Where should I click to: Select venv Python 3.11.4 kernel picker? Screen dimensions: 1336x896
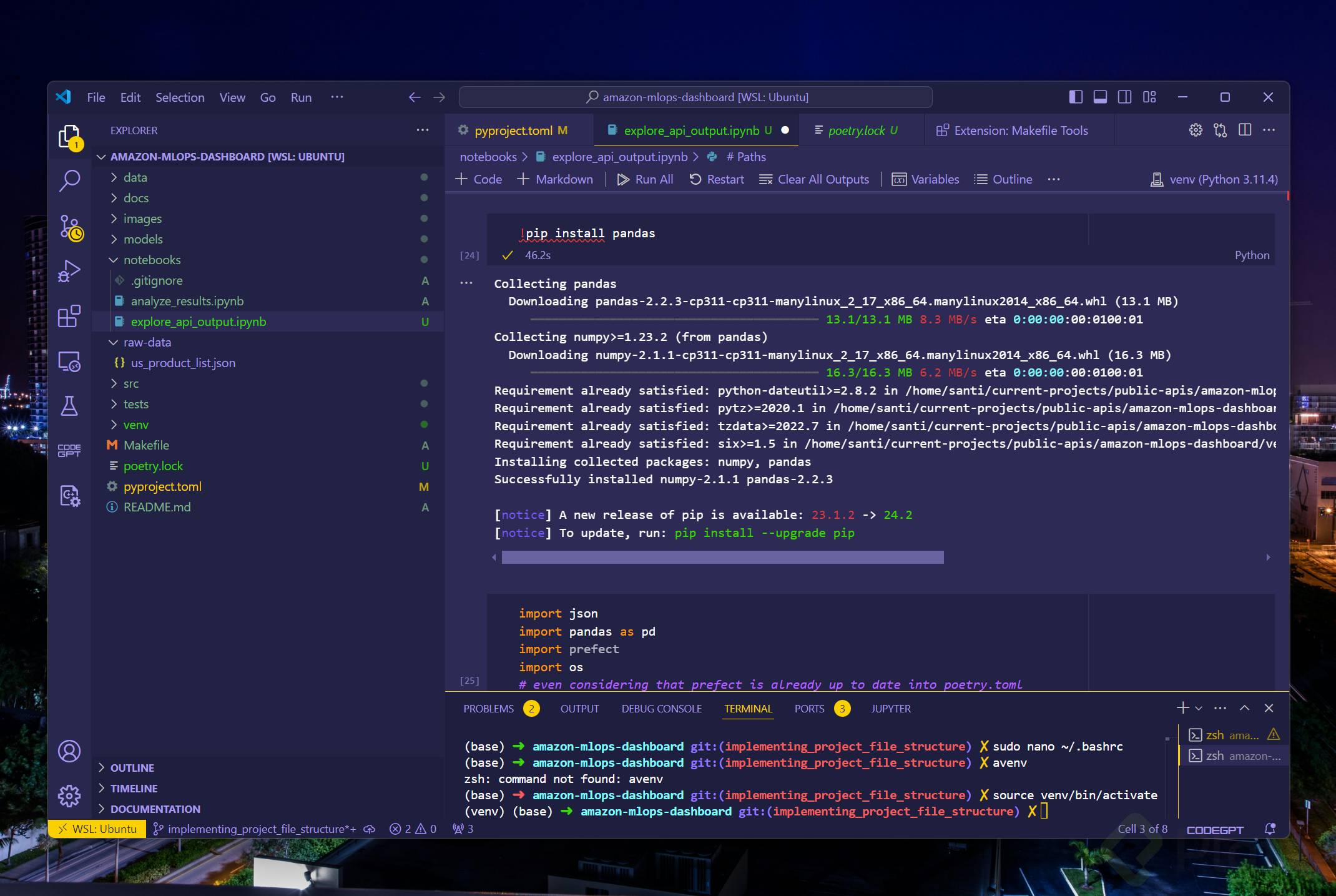click(1214, 179)
